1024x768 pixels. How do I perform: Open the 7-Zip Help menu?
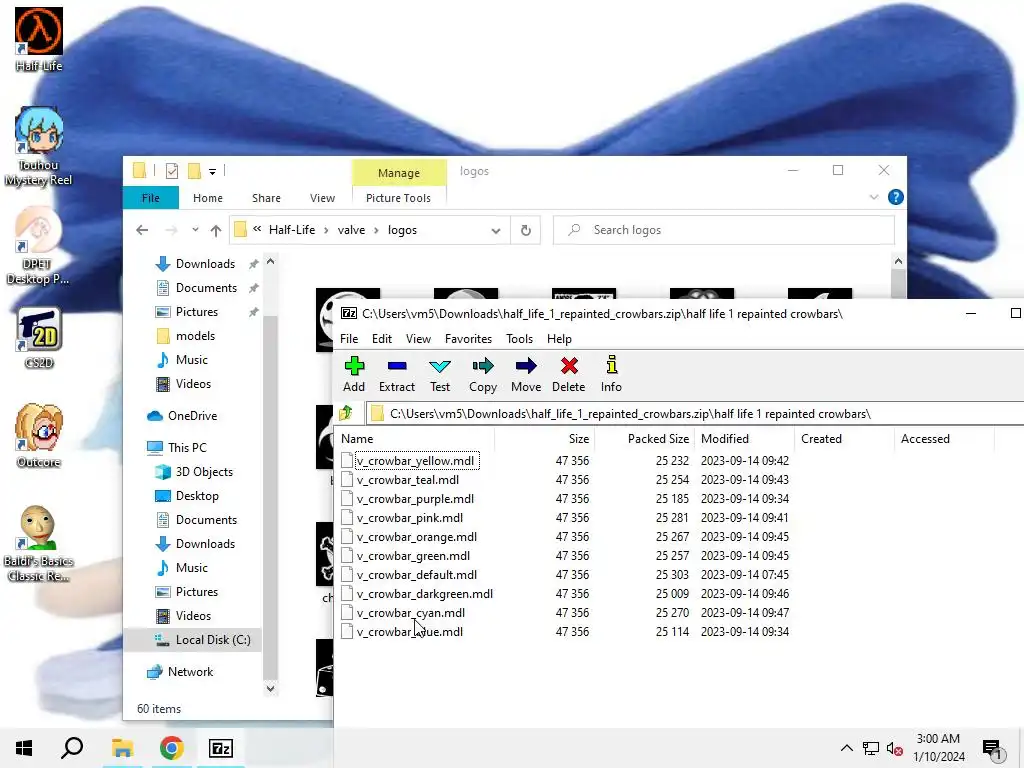tap(559, 338)
